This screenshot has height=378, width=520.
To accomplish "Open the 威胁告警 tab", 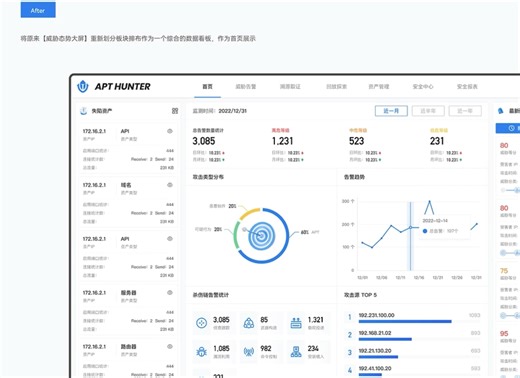I will 246,87.
